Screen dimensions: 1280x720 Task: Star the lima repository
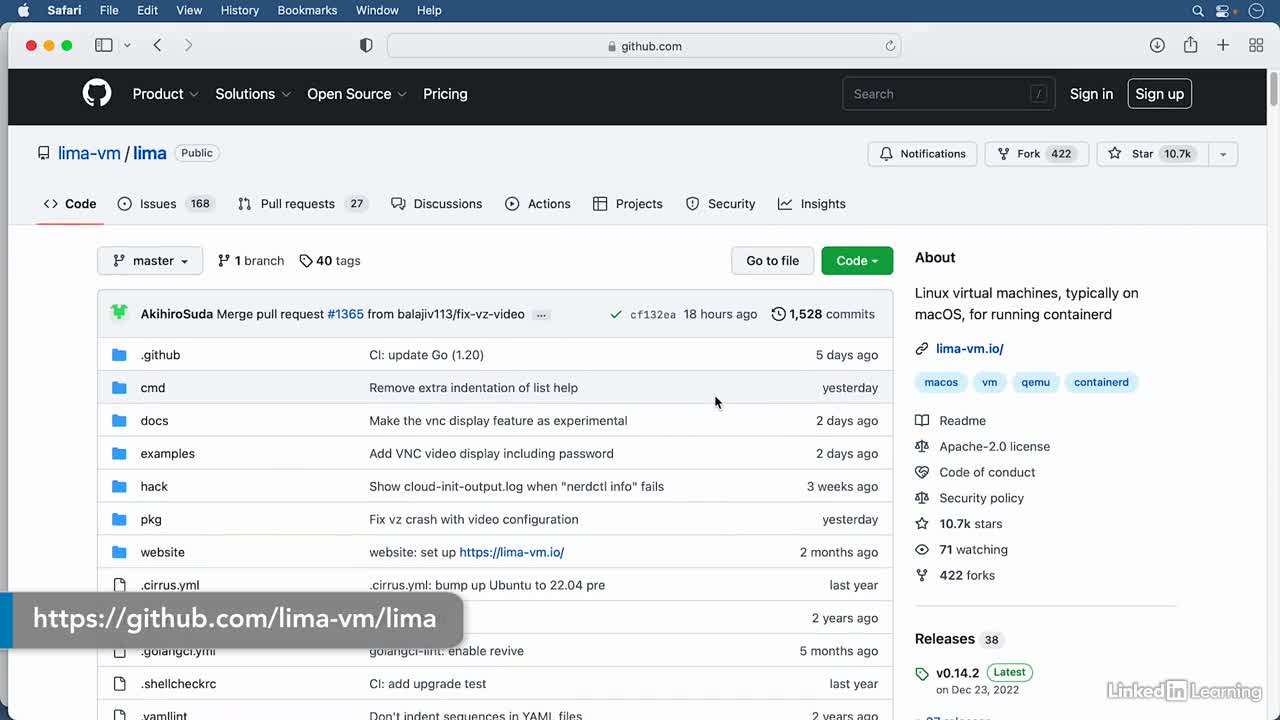1152,154
